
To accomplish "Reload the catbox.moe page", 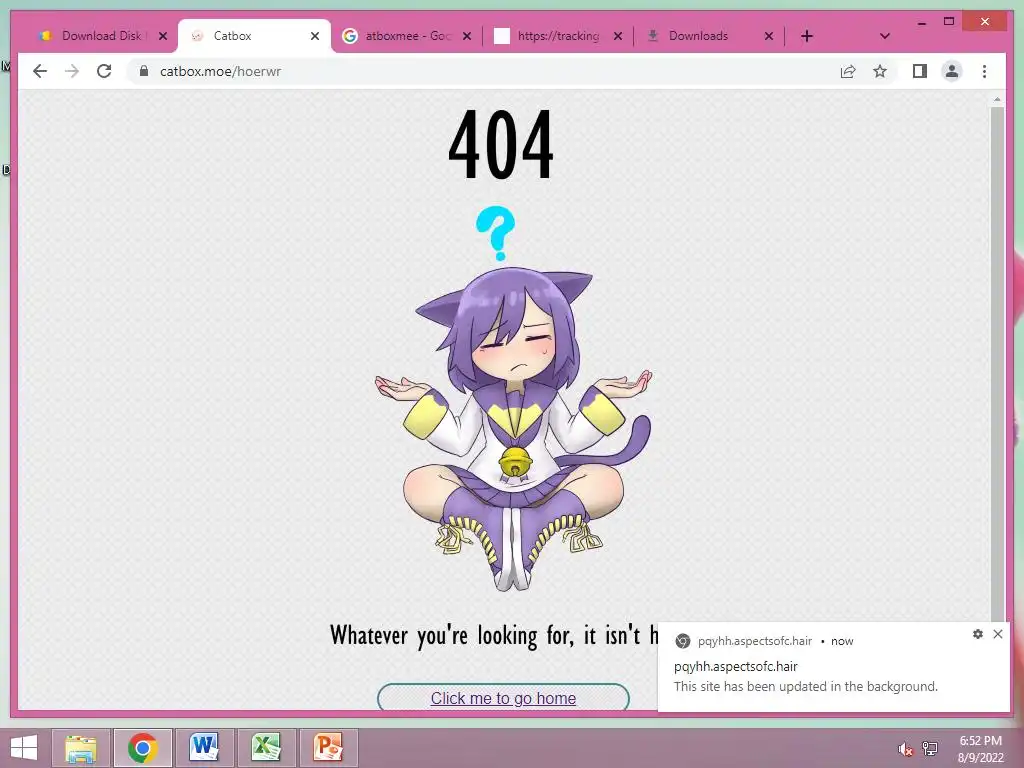I will (104, 71).
